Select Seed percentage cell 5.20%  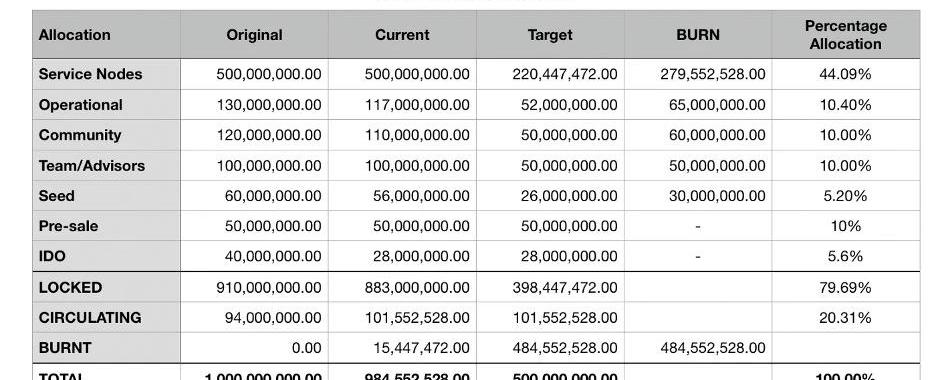tap(845, 196)
